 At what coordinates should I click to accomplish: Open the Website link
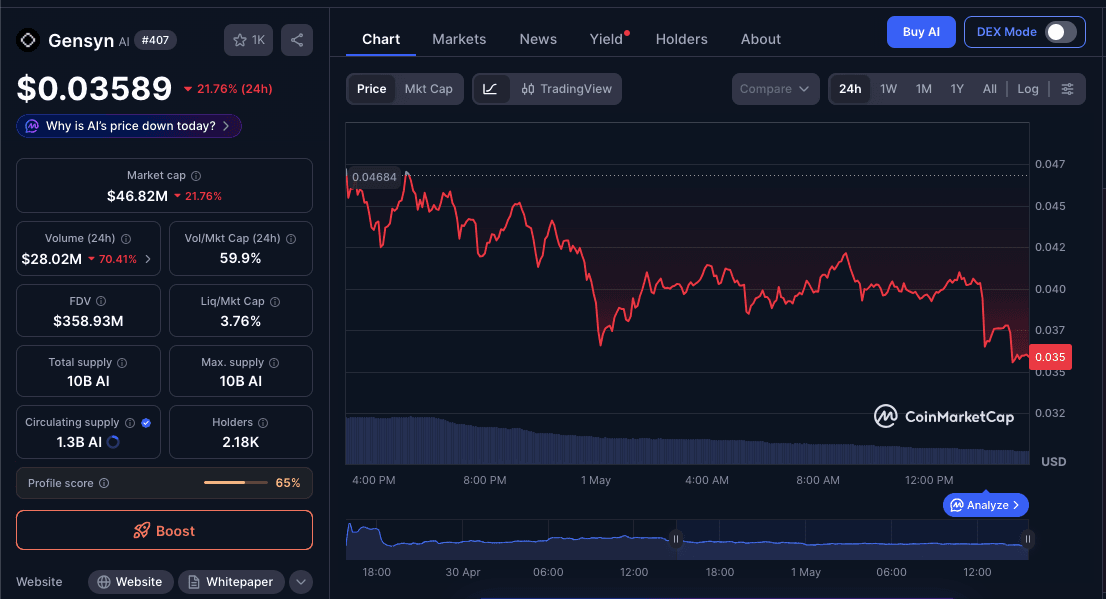130,582
